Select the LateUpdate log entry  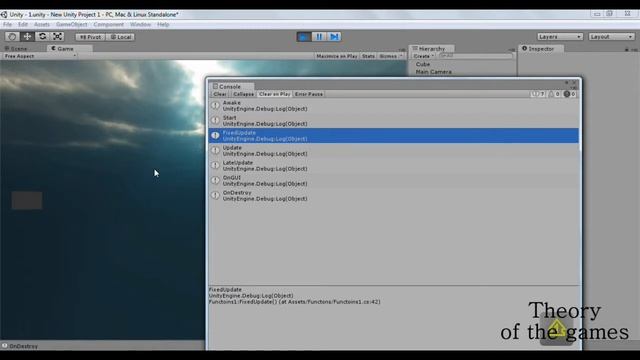tap(393, 165)
